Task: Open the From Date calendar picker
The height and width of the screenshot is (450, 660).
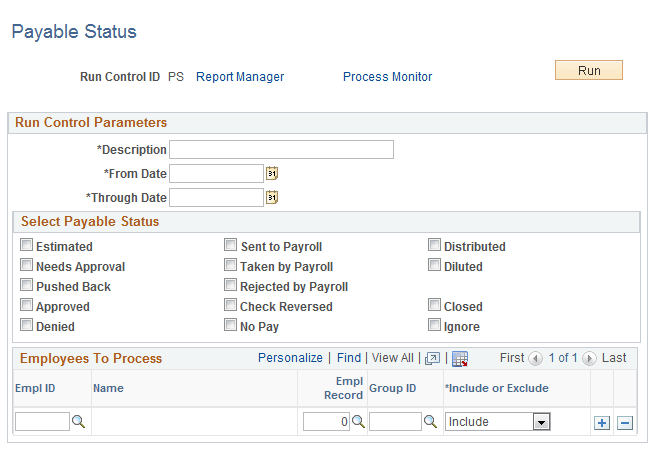Action: tap(271, 173)
